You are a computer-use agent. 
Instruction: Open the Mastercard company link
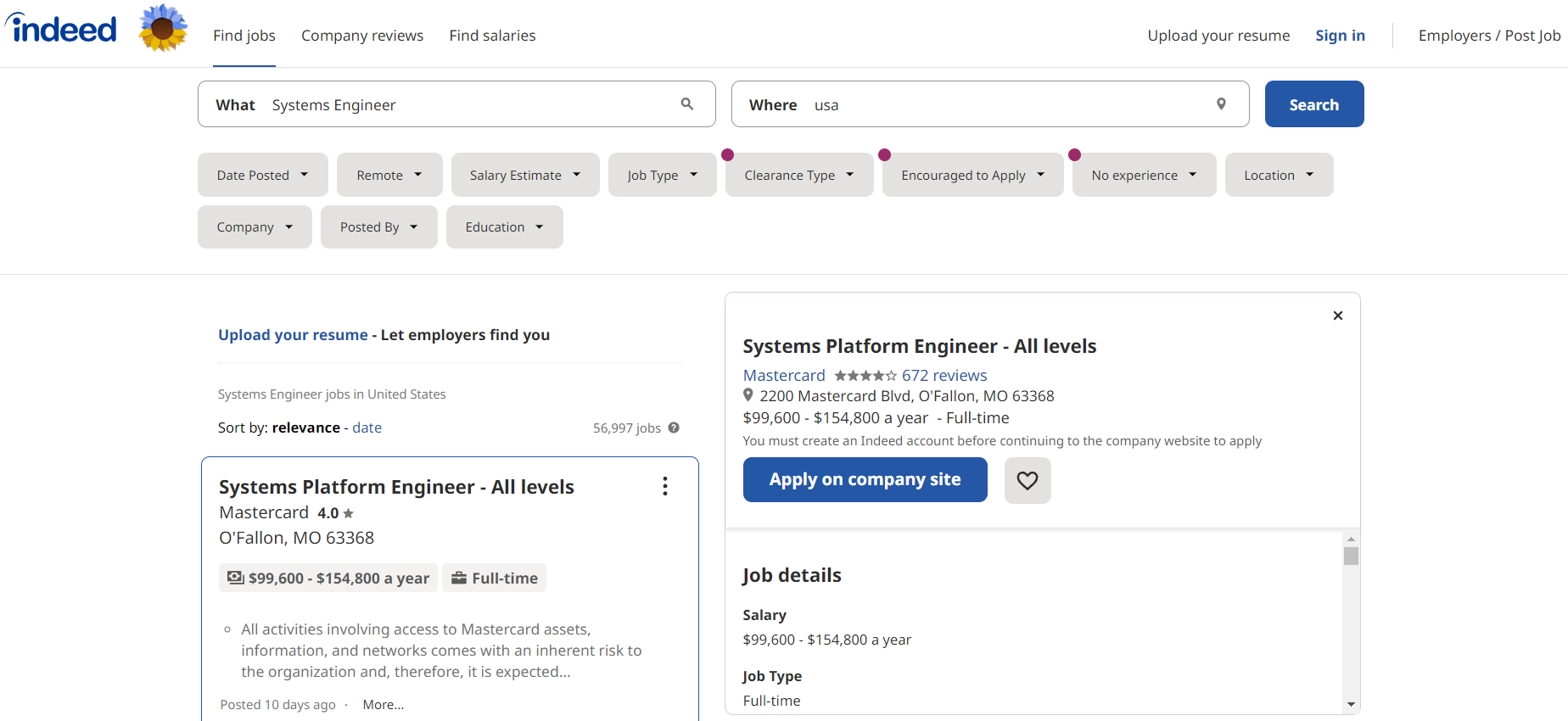pos(784,375)
